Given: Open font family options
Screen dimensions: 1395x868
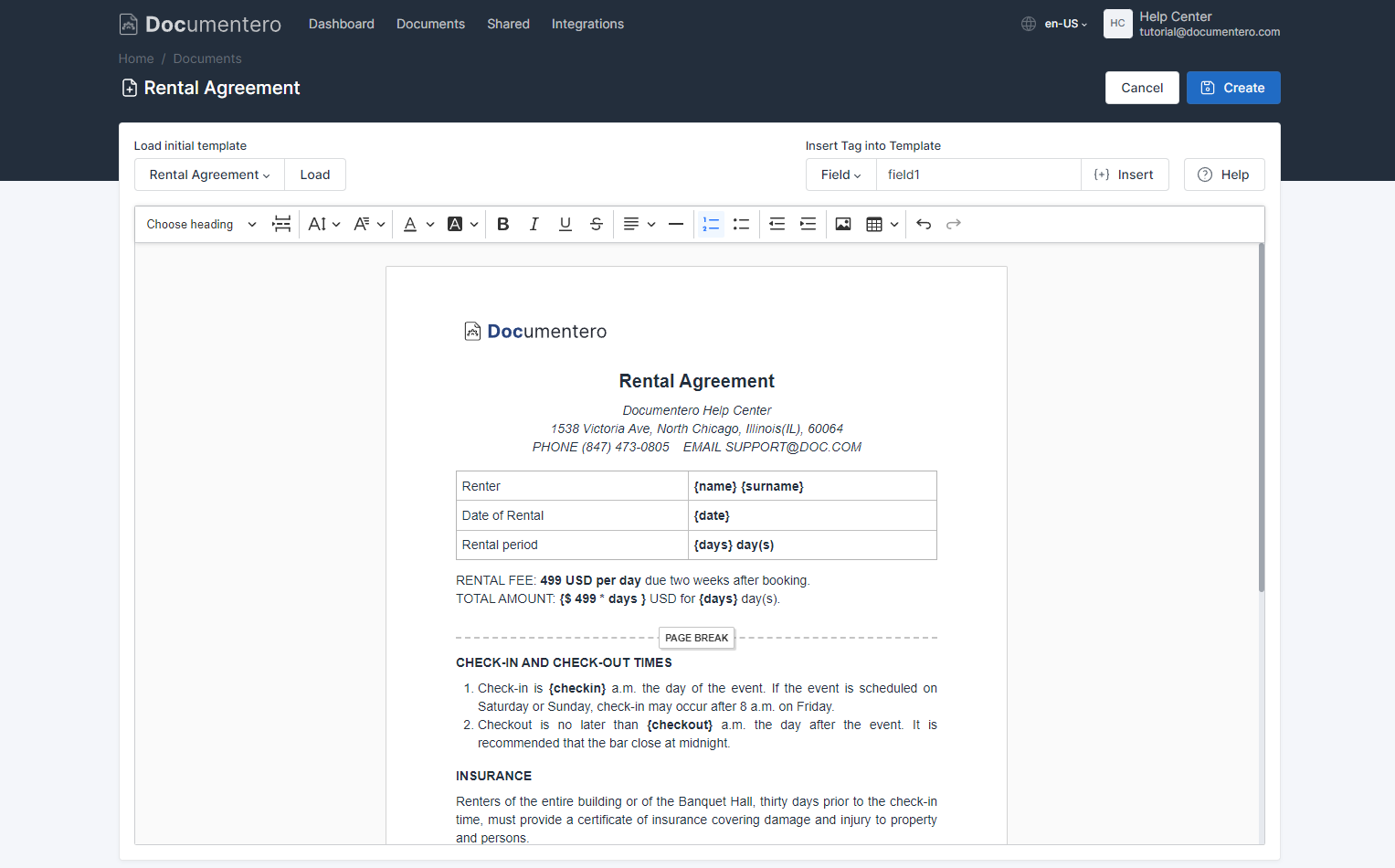Looking at the screenshot, I should 369,224.
